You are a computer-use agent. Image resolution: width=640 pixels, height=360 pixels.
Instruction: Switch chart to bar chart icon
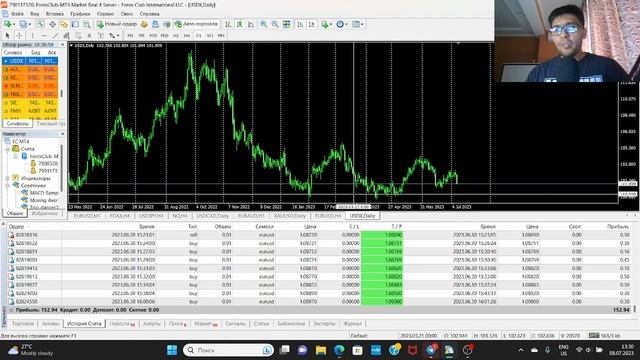click(228, 24)
